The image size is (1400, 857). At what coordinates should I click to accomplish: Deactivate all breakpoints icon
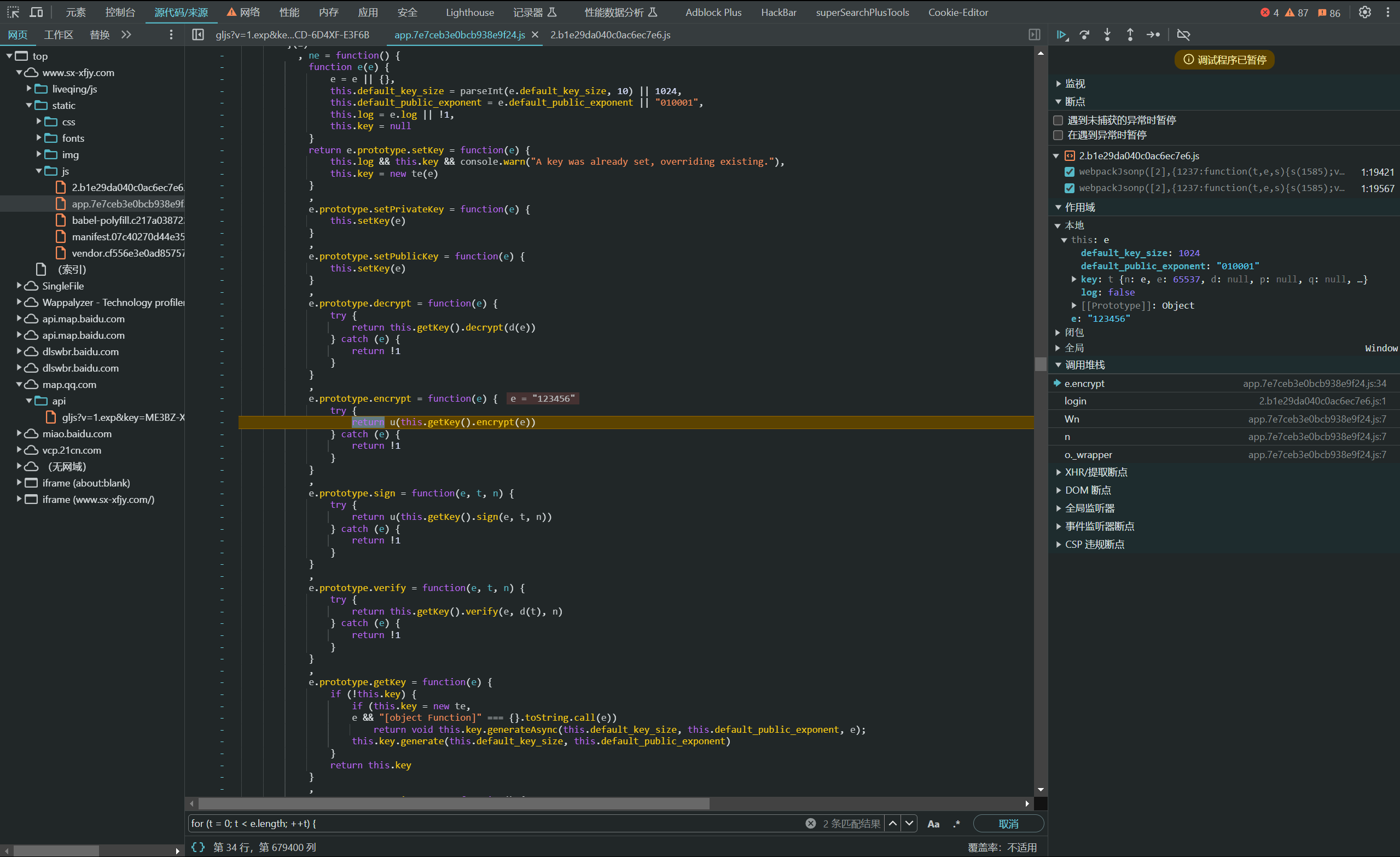1183,34
